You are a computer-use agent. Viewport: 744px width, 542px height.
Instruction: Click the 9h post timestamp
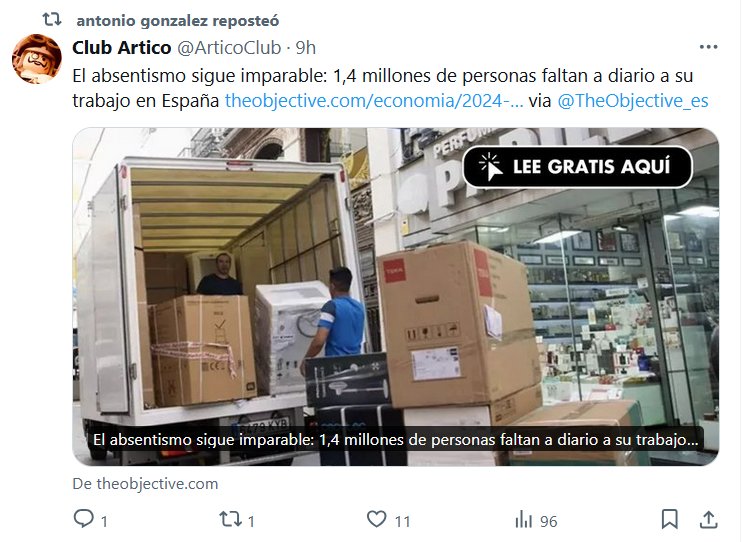click(x=306, y=47)
